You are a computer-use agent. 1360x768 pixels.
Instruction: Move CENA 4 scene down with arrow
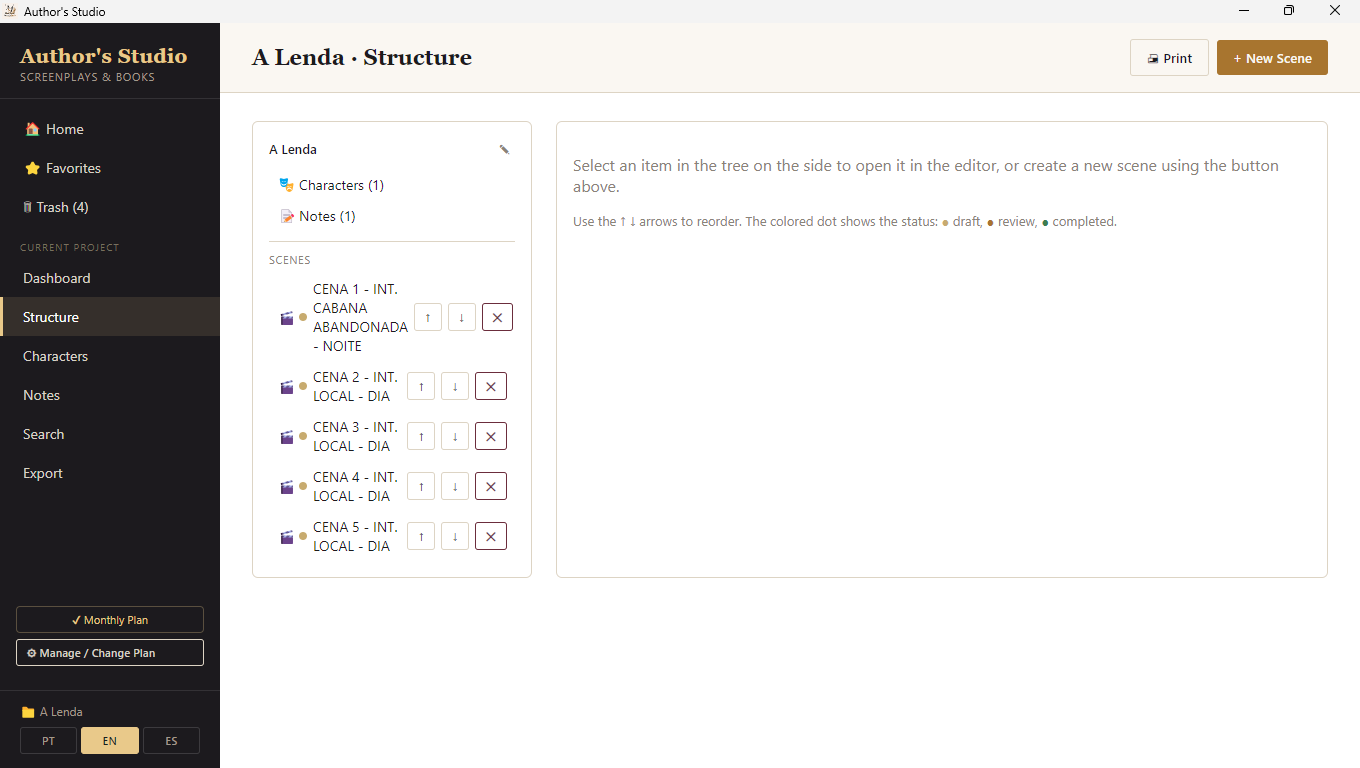455,487
